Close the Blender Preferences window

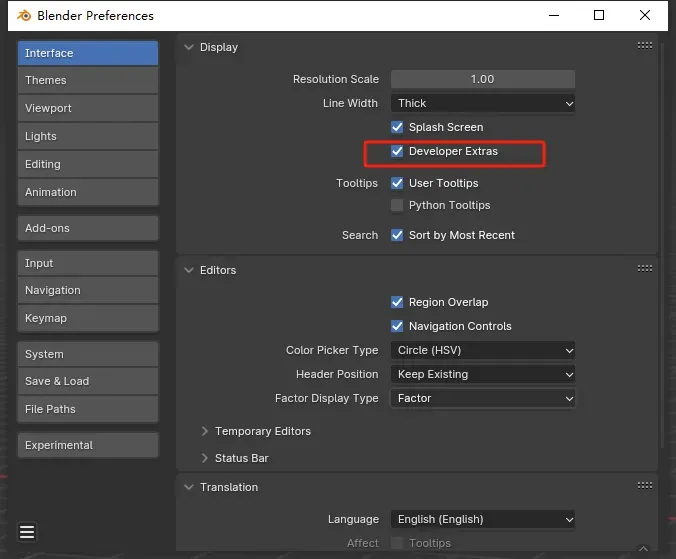tap(645, 16)
